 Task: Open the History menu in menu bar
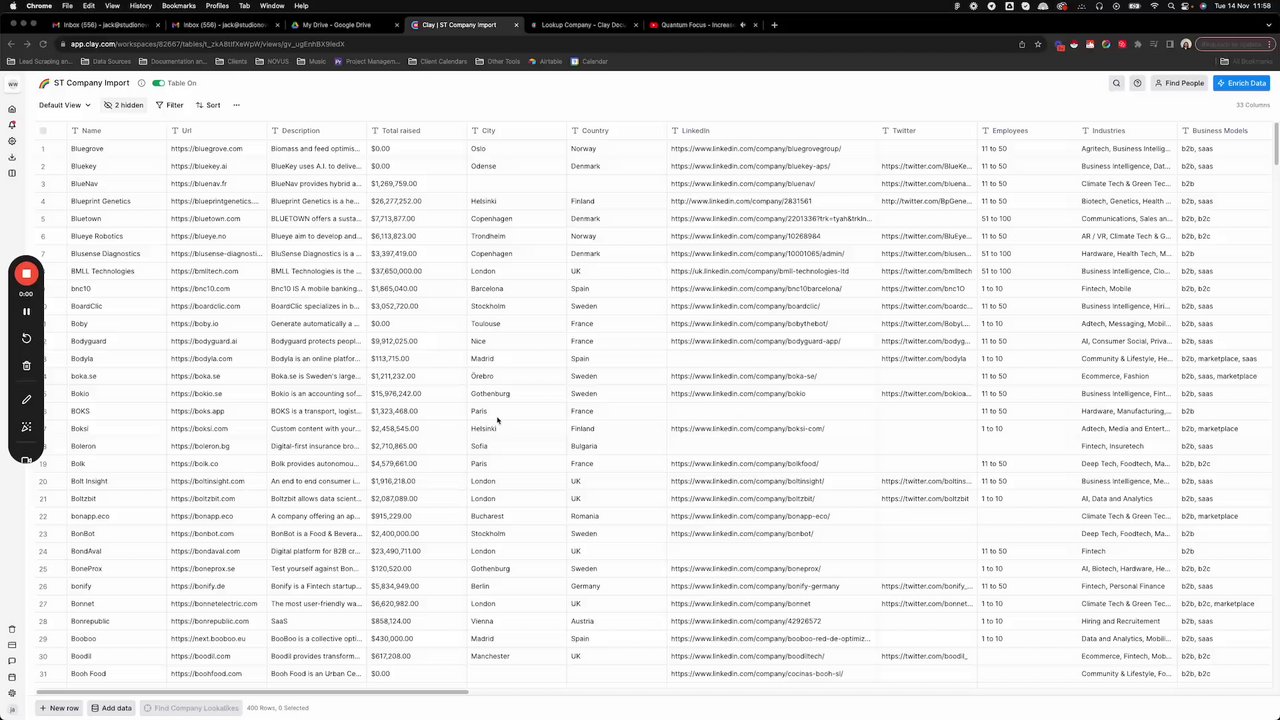click(140, 6)
